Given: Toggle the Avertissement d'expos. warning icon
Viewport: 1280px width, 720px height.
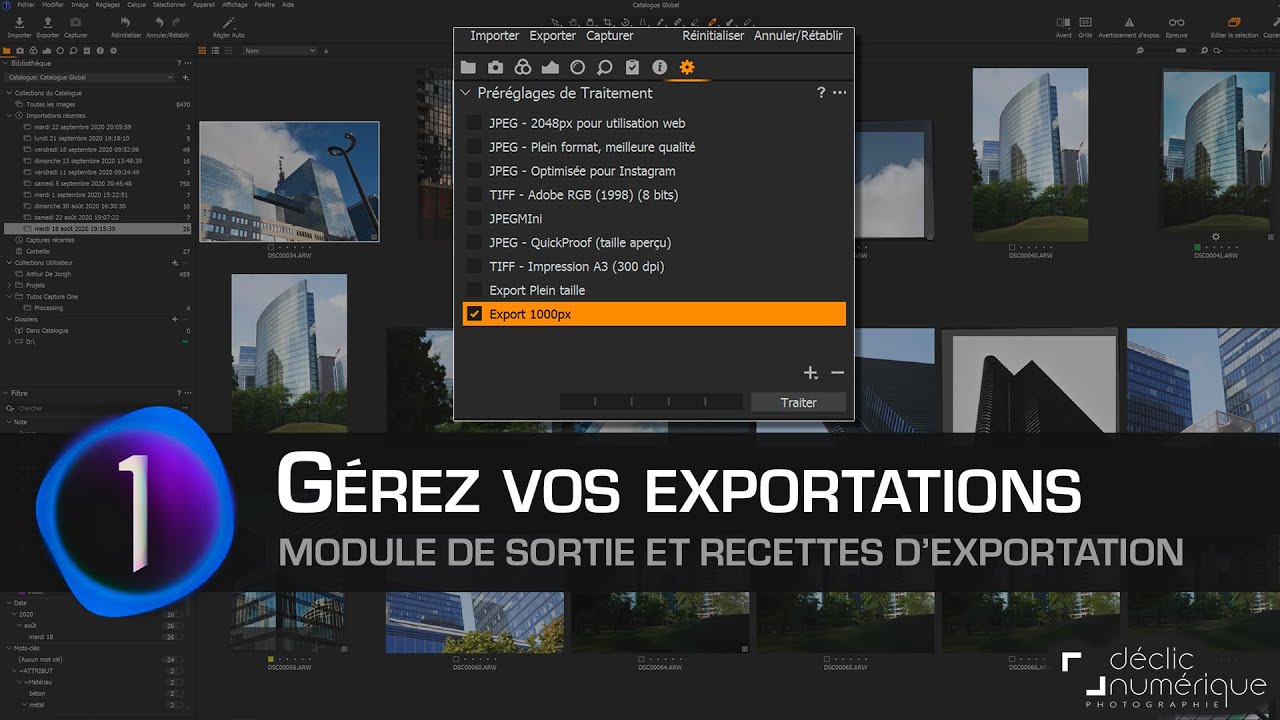Looking at the screenshot, I should point(1129,22).
